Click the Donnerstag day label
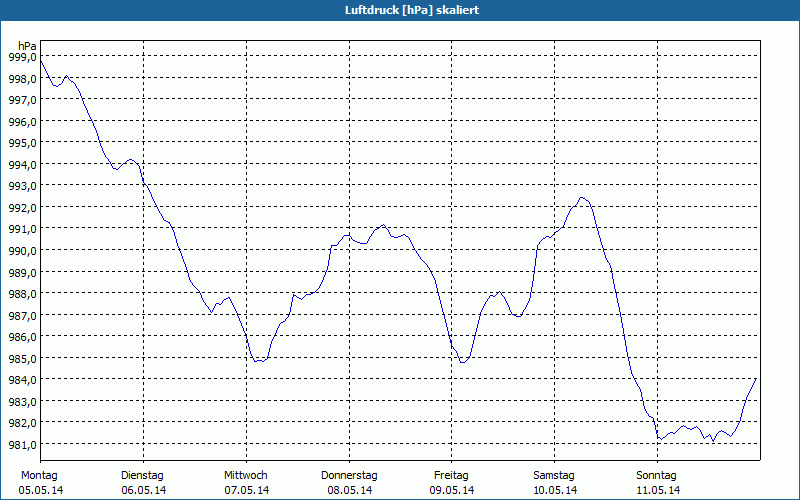 [x=349, y=476]
